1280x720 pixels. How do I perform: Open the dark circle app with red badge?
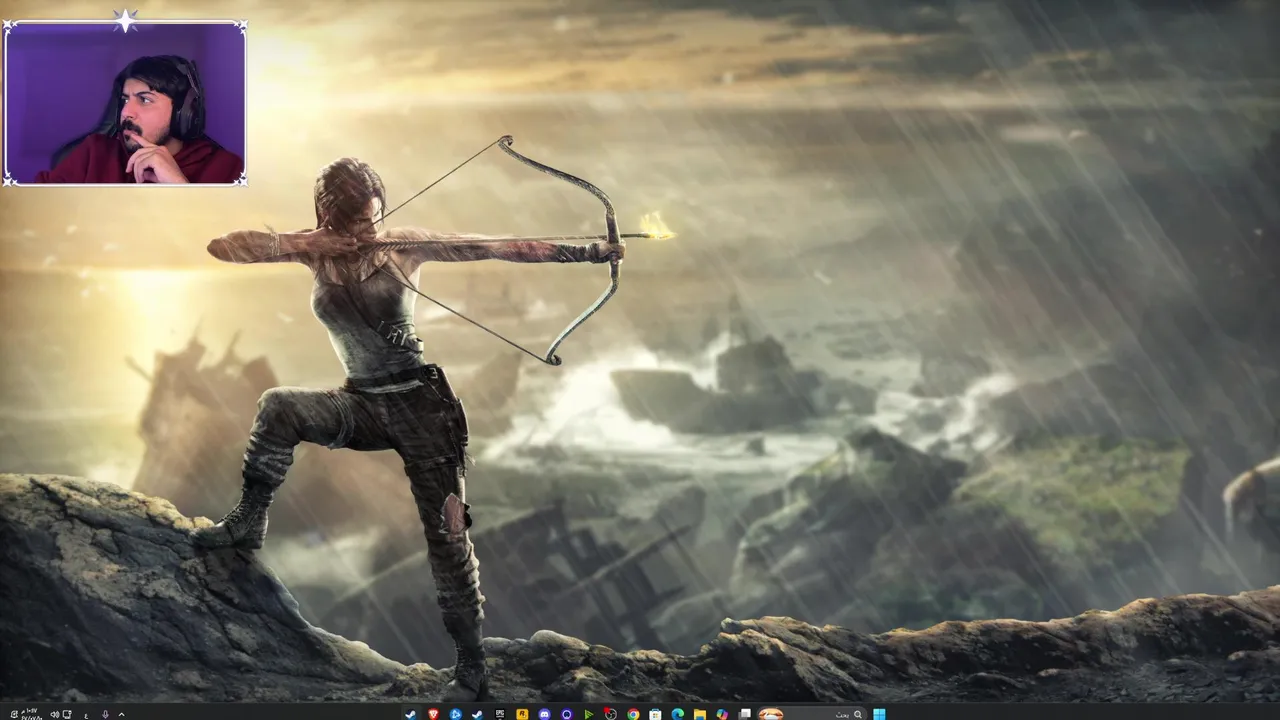(610, 714)
